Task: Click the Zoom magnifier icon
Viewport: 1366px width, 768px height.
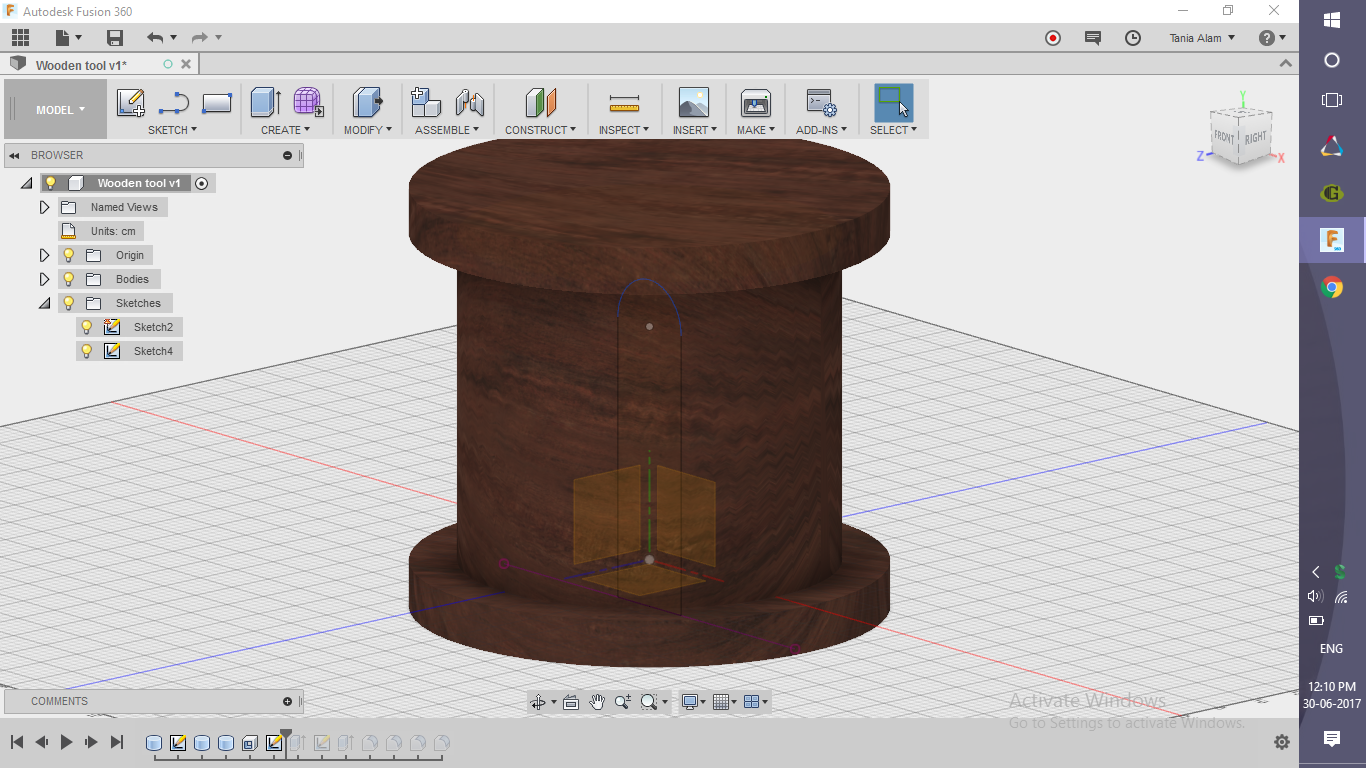Action: point(623,702)
